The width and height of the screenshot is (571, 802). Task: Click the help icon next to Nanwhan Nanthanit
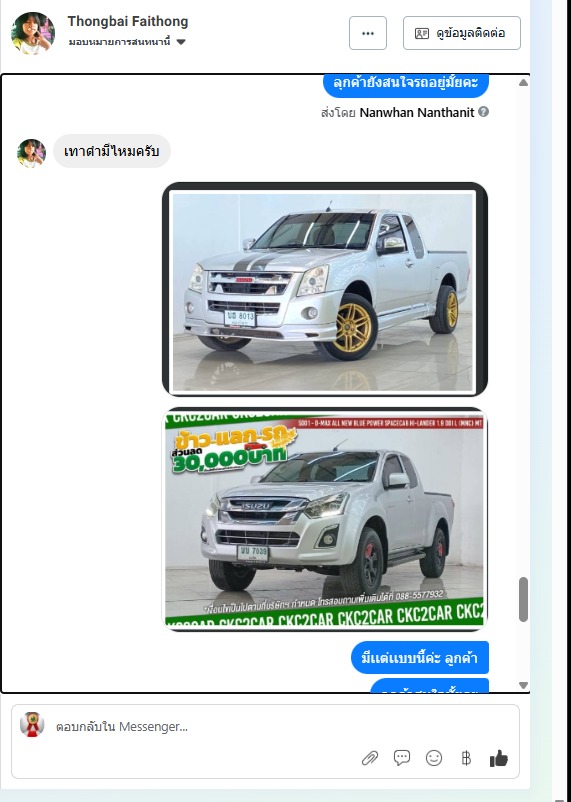(483, 112)
